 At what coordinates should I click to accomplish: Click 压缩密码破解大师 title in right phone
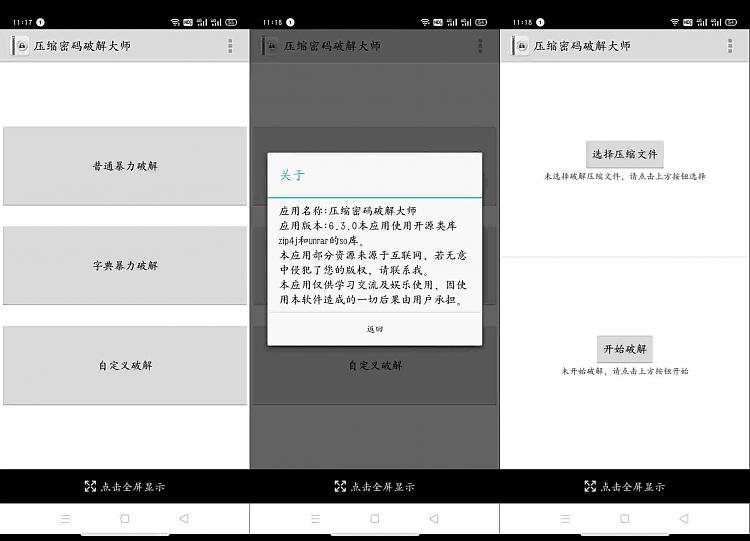582,46
